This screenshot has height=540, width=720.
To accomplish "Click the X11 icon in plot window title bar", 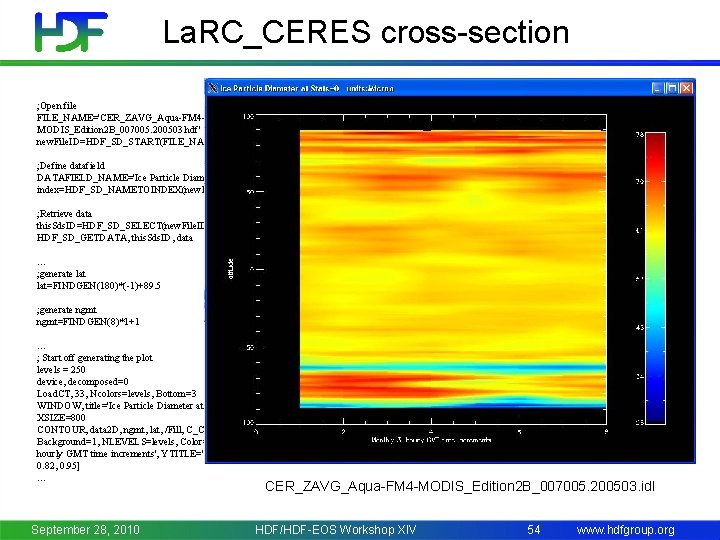I will coord(213,88).
